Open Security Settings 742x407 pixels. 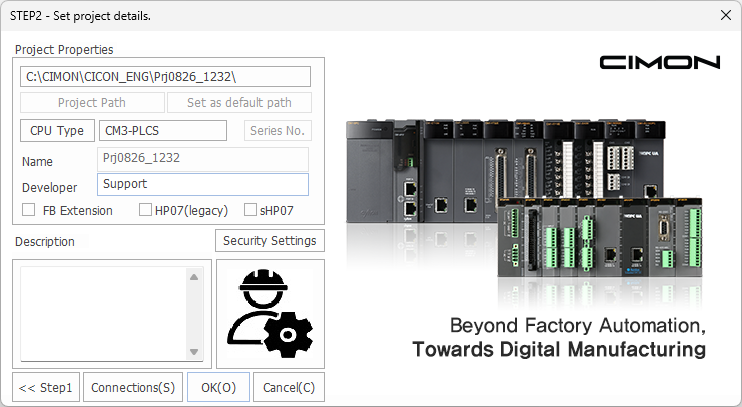click(270, 241)
